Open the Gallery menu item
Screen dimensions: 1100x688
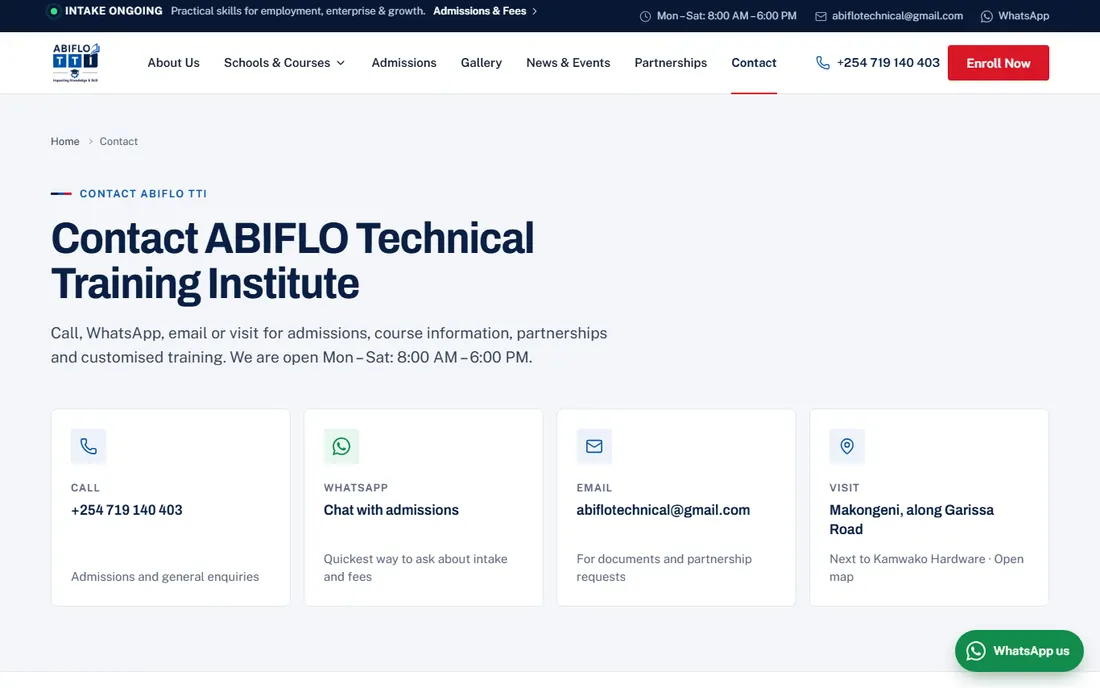(x=481, y=63)
